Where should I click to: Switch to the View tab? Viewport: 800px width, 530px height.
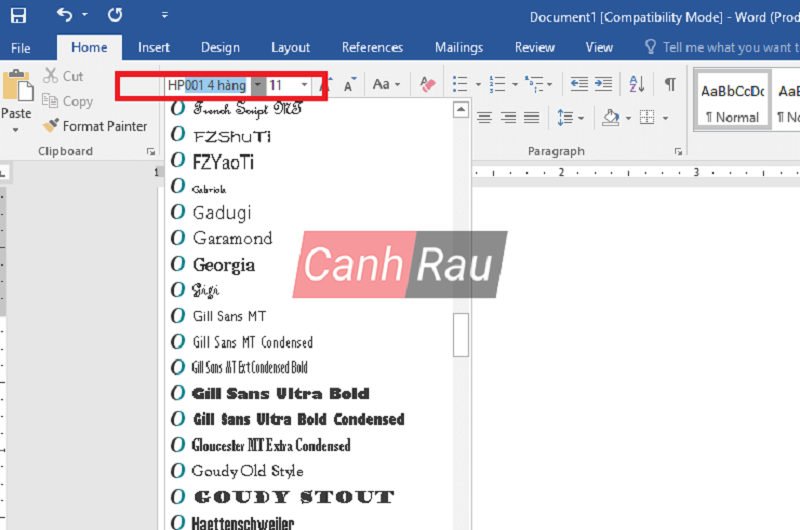(599, 47)
